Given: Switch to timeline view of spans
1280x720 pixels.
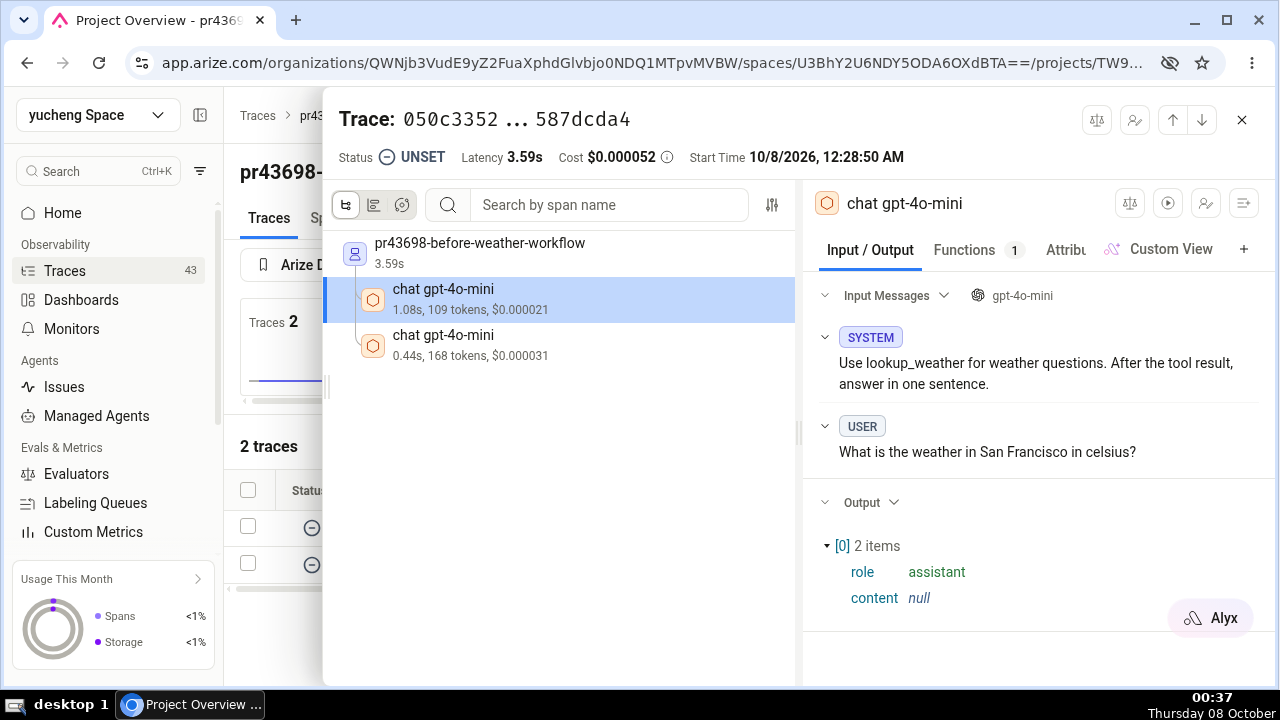Looking at the screenshot, I should [x=374, y=205].
